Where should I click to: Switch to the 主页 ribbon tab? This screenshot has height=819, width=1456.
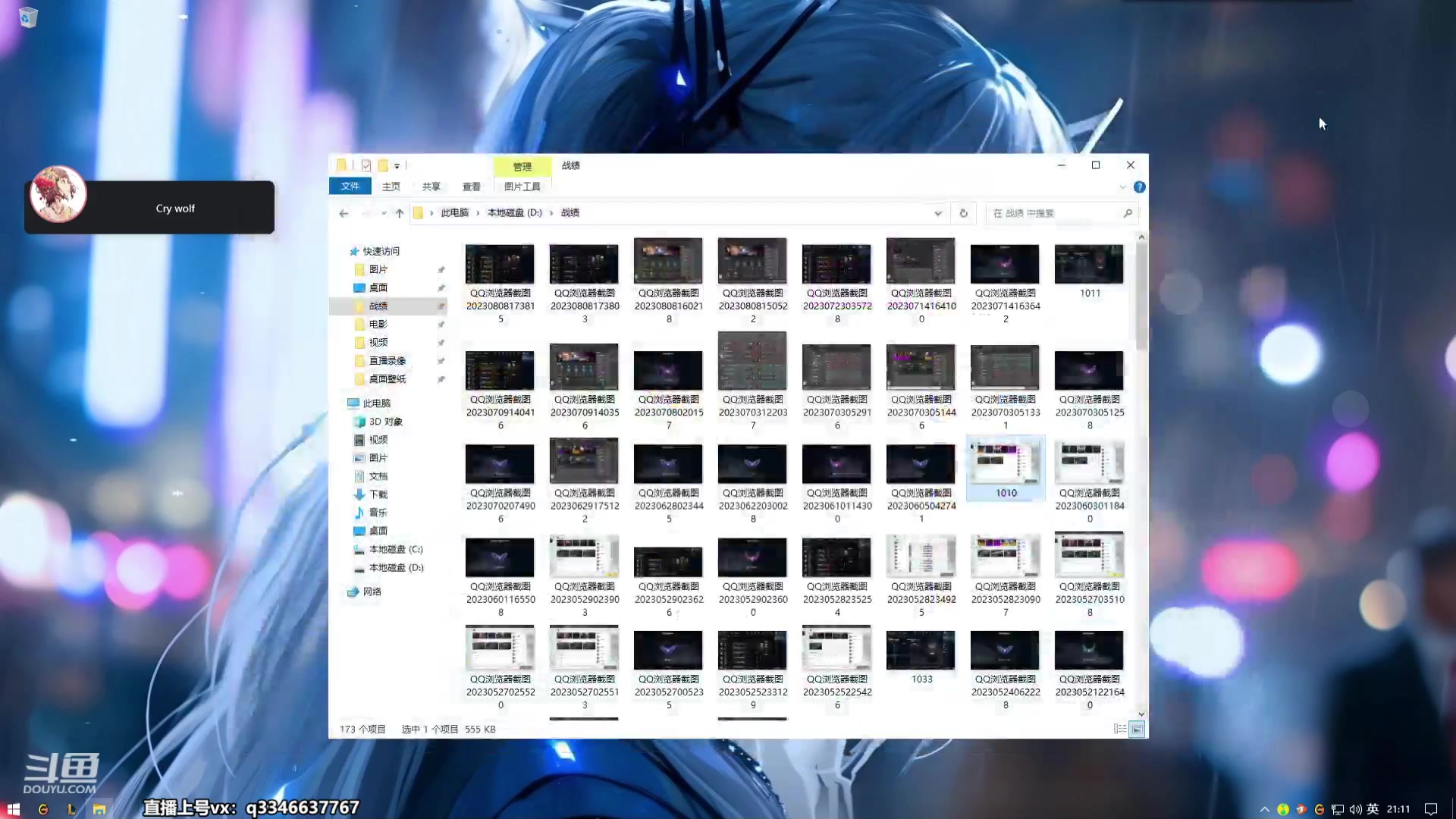pyautogui.click(x=391, y=187)
